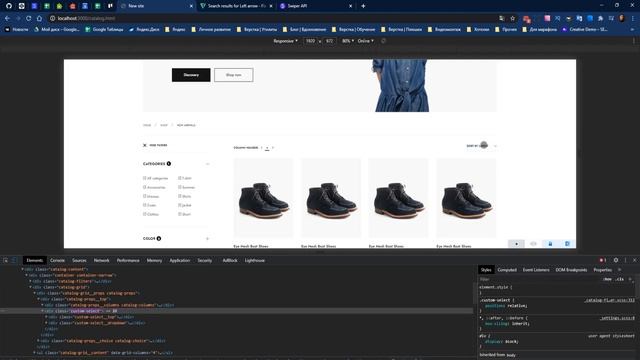Image resolution: width=640 pixels, height=360 pixels.
Task: Switch to the Sources tab
Action: pos(79,260)
